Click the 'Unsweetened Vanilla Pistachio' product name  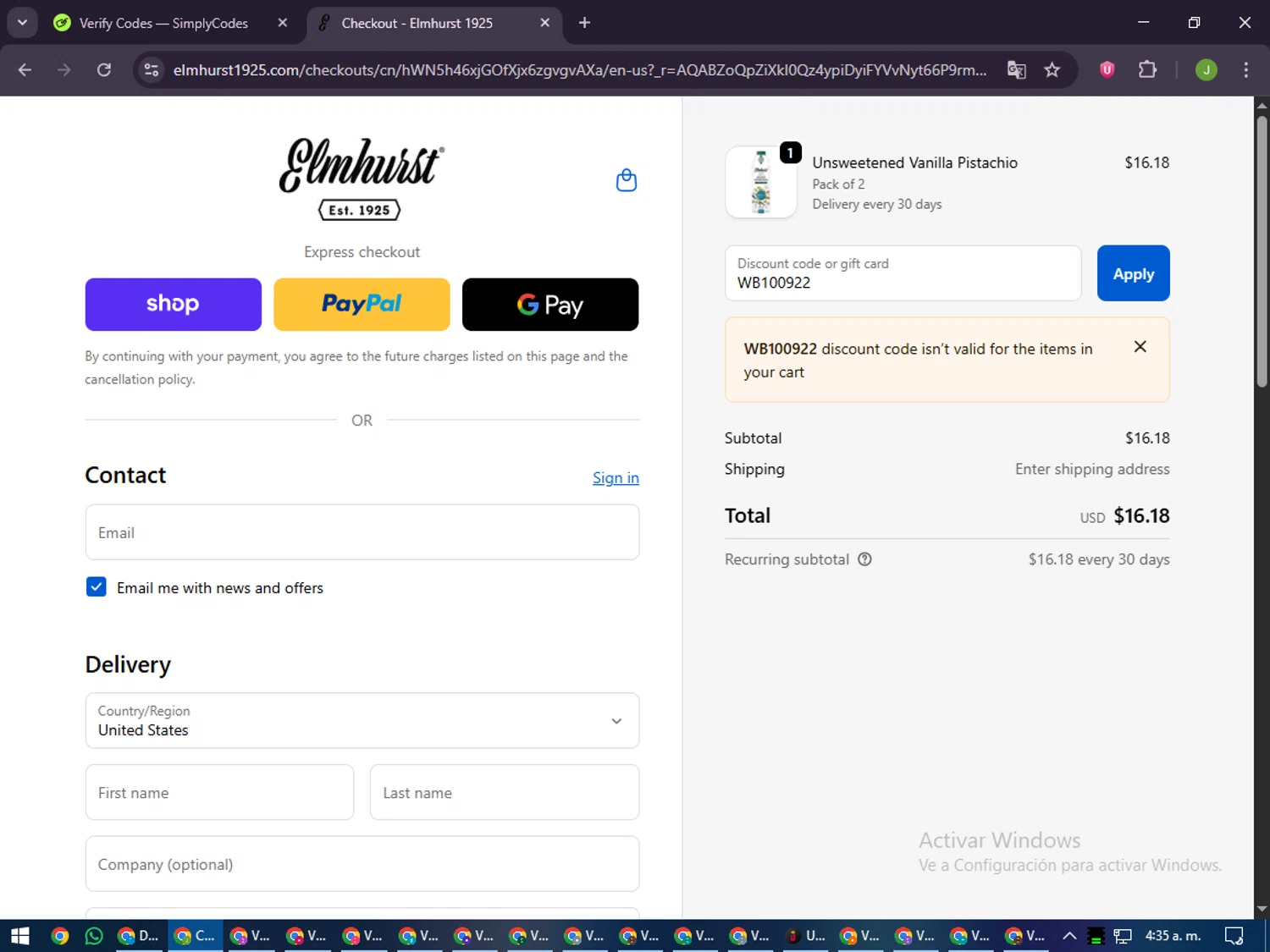tap(915, 162)
